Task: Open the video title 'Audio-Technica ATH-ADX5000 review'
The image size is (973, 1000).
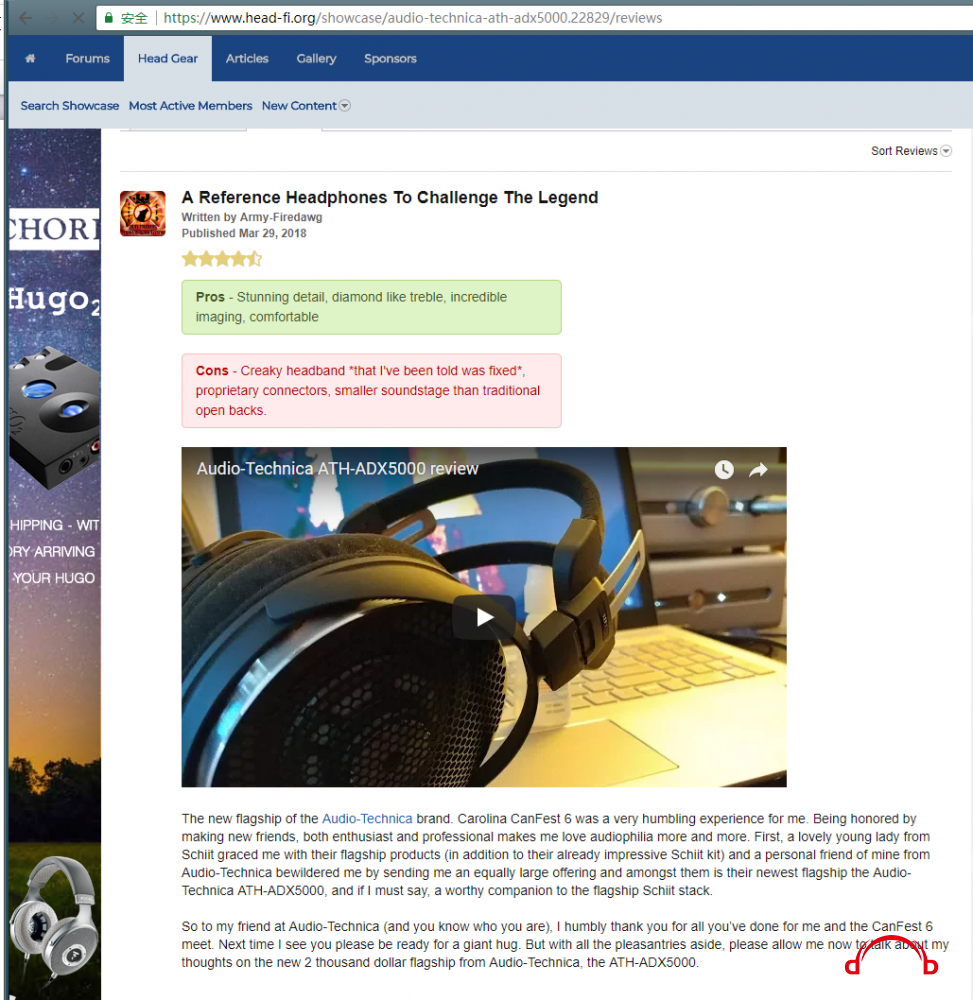Action: pos(337,469)
